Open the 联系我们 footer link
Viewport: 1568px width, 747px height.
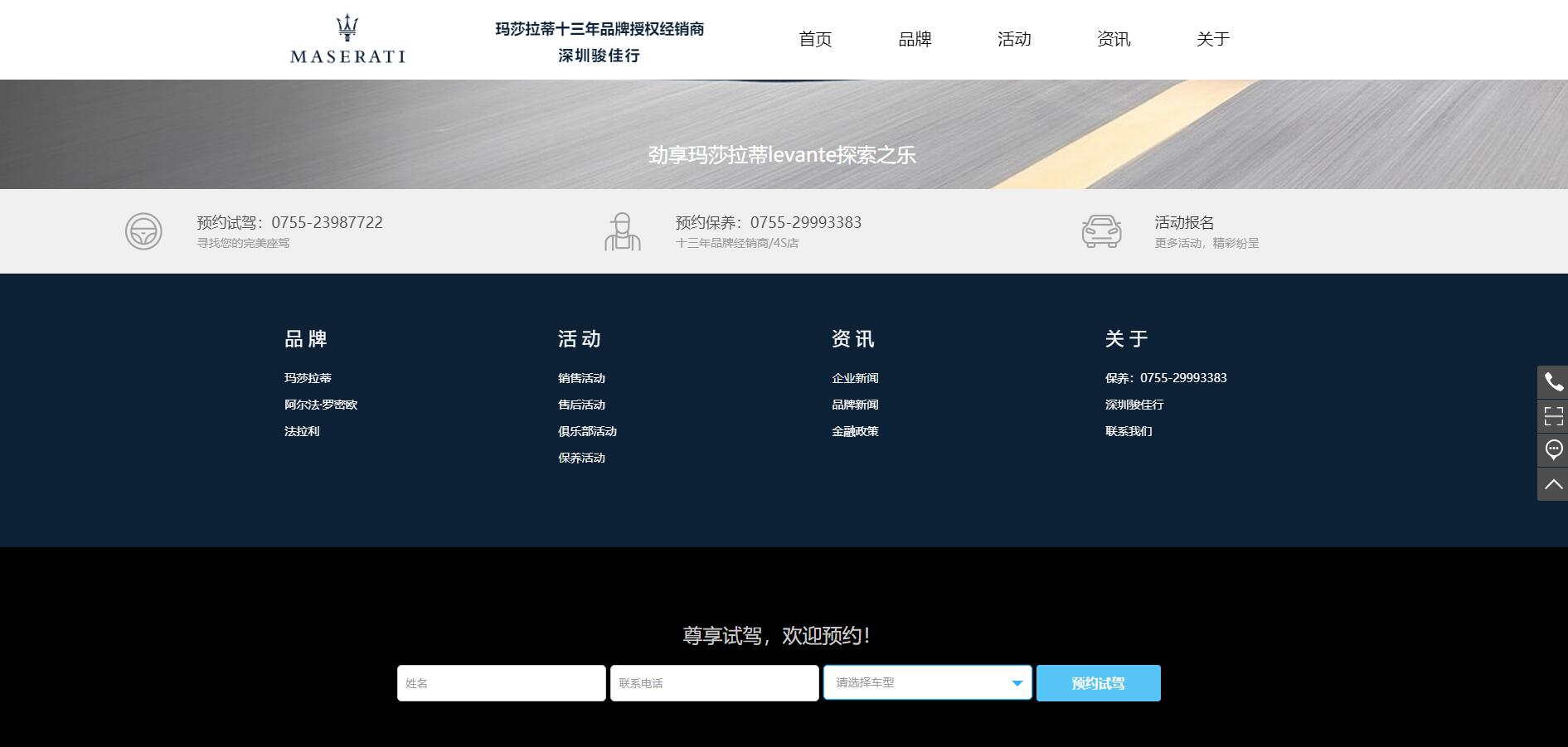(x=1129, y=431)
